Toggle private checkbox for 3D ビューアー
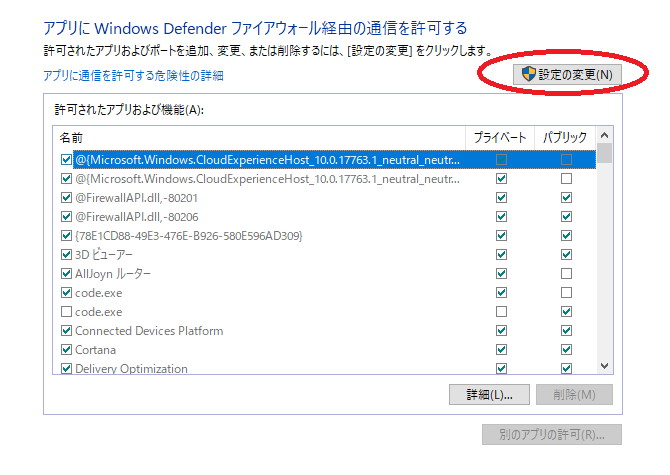Screen dimensions: 670x475 tap(501, 255)
